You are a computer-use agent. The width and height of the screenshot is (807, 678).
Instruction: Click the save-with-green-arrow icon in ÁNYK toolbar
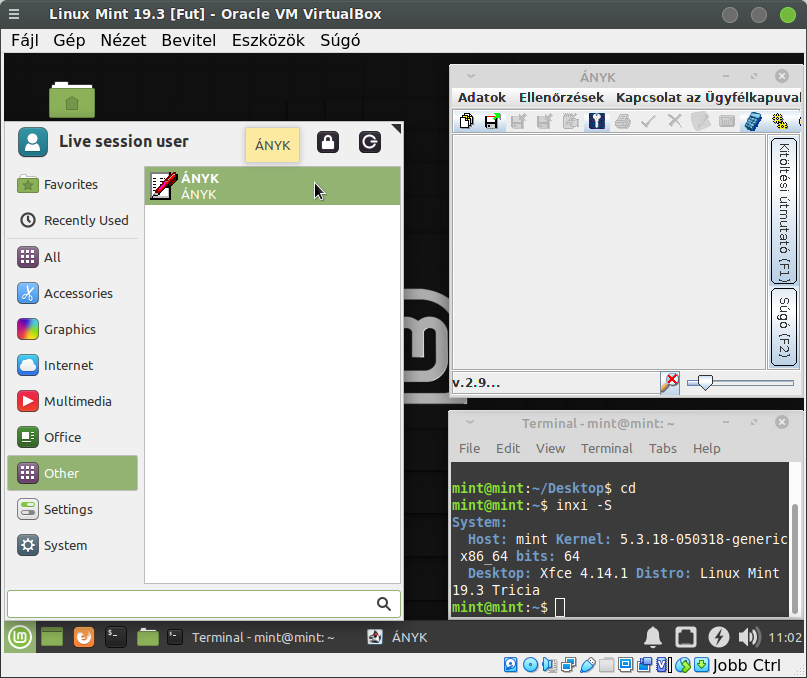[493, 121]
